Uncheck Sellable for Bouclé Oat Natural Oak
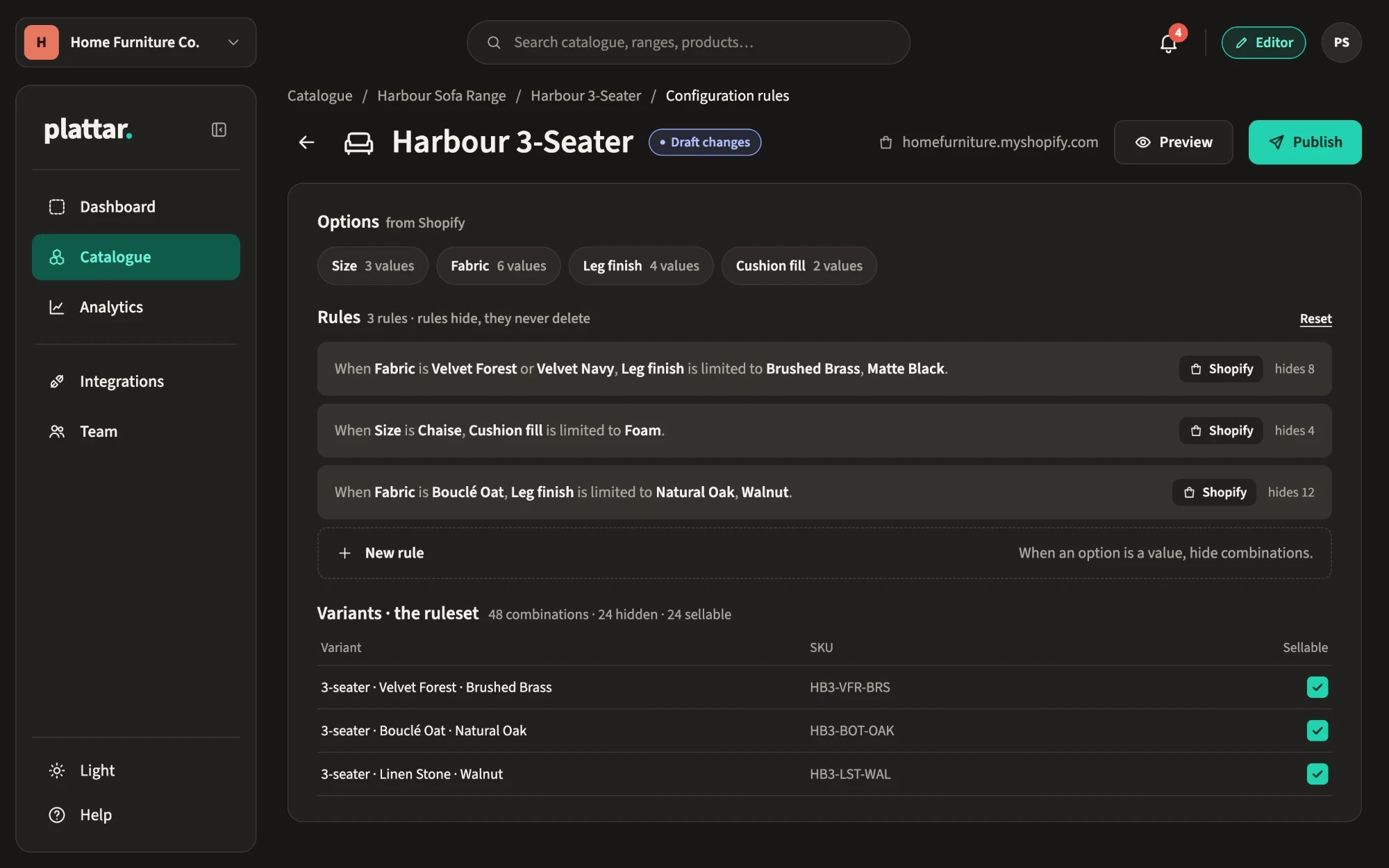The width and height of the screenshot is (1389, 868). pos(1317,731)
